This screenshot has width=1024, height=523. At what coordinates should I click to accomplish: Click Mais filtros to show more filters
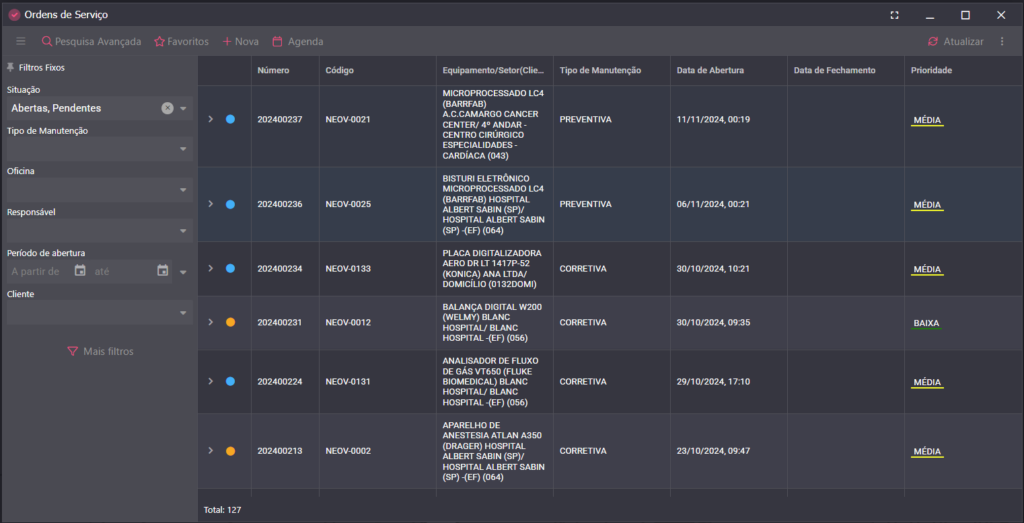(99, 351)
